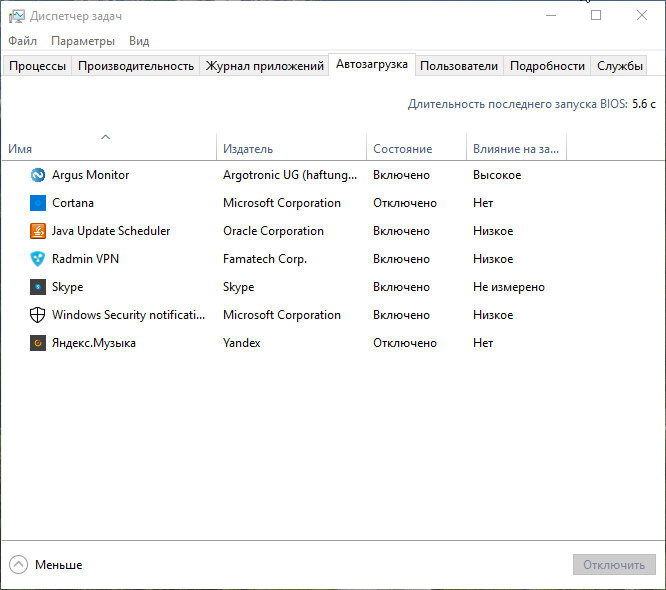
Task: Switch to the Подробности tab
Action: [547, 66]
